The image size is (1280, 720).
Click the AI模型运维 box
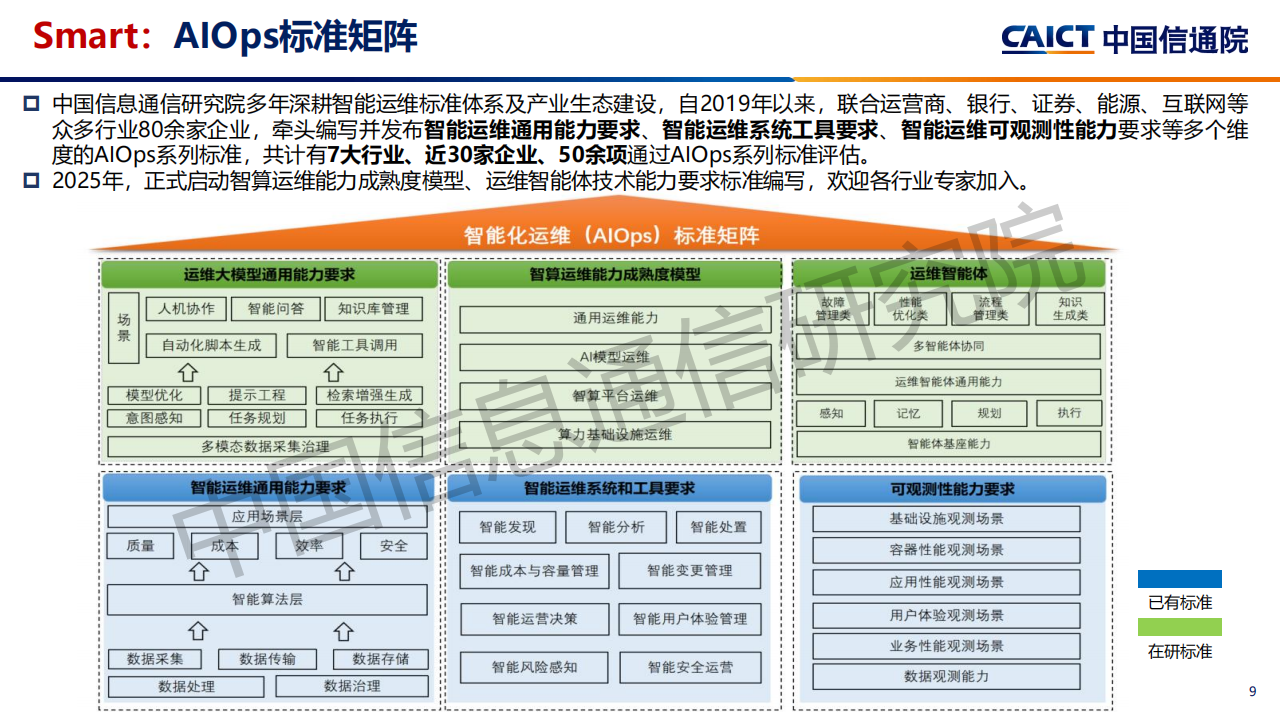(615, 357)
